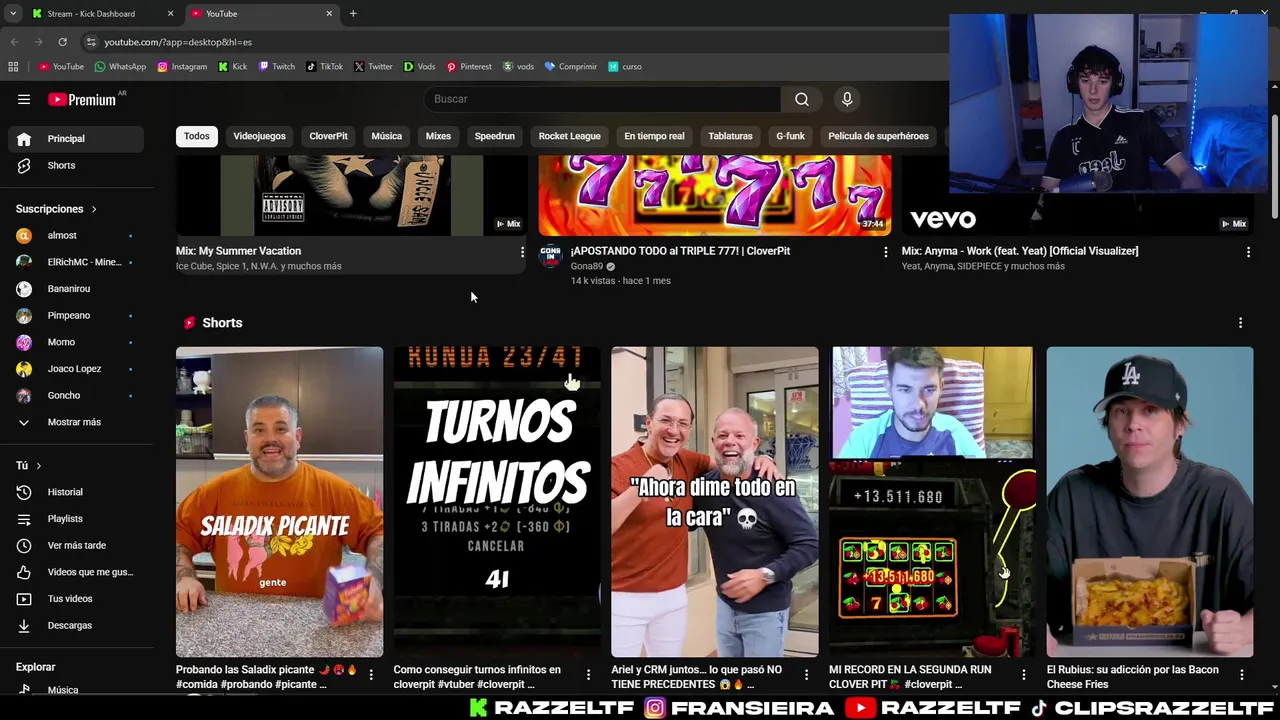Open options for My Summer Vacation mix
The height and width of the screenshot is (720, 1280).
point(522,252)
